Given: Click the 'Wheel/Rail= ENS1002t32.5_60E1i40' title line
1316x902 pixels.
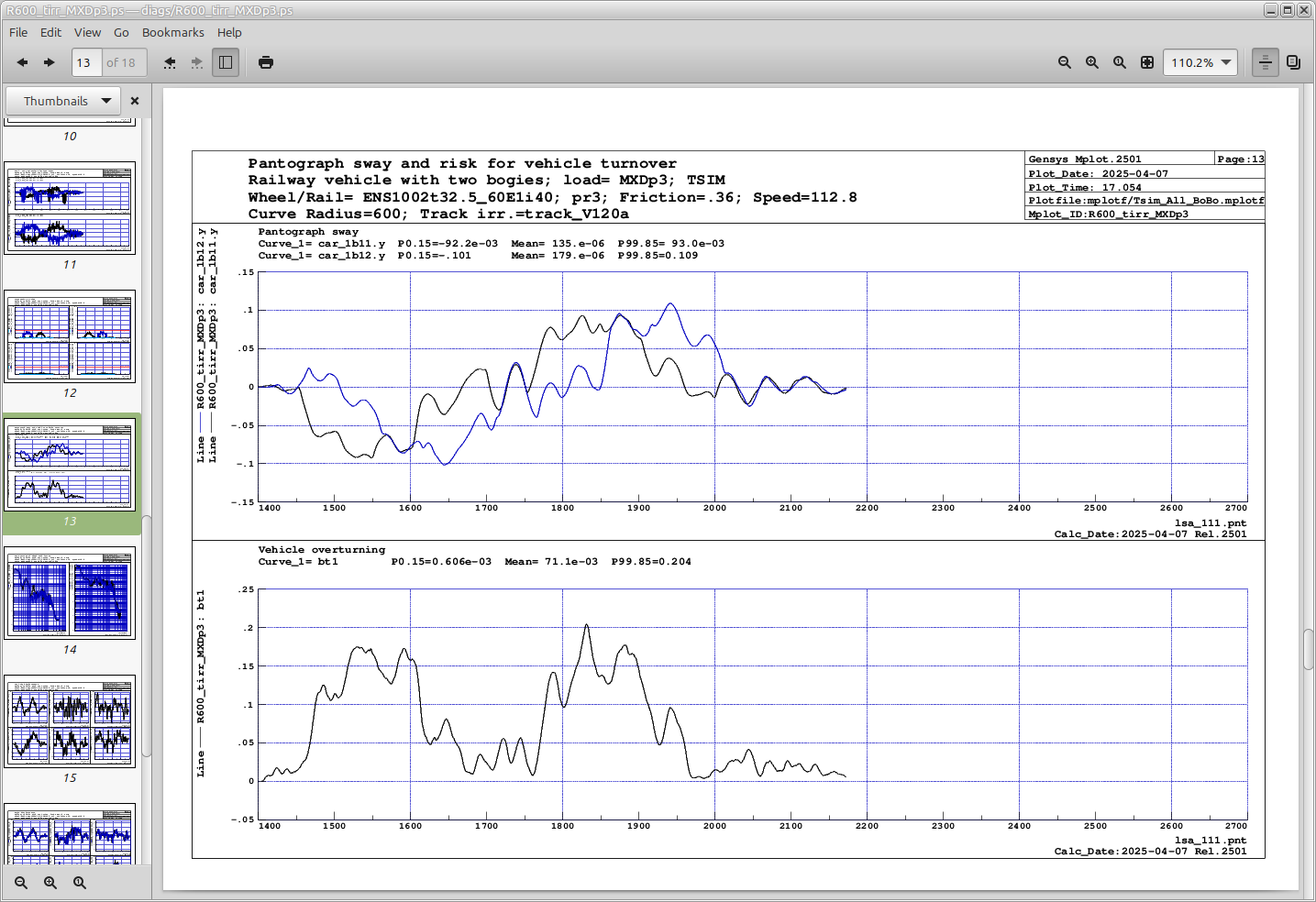Looking at the screenshot, I should [553, 197].
